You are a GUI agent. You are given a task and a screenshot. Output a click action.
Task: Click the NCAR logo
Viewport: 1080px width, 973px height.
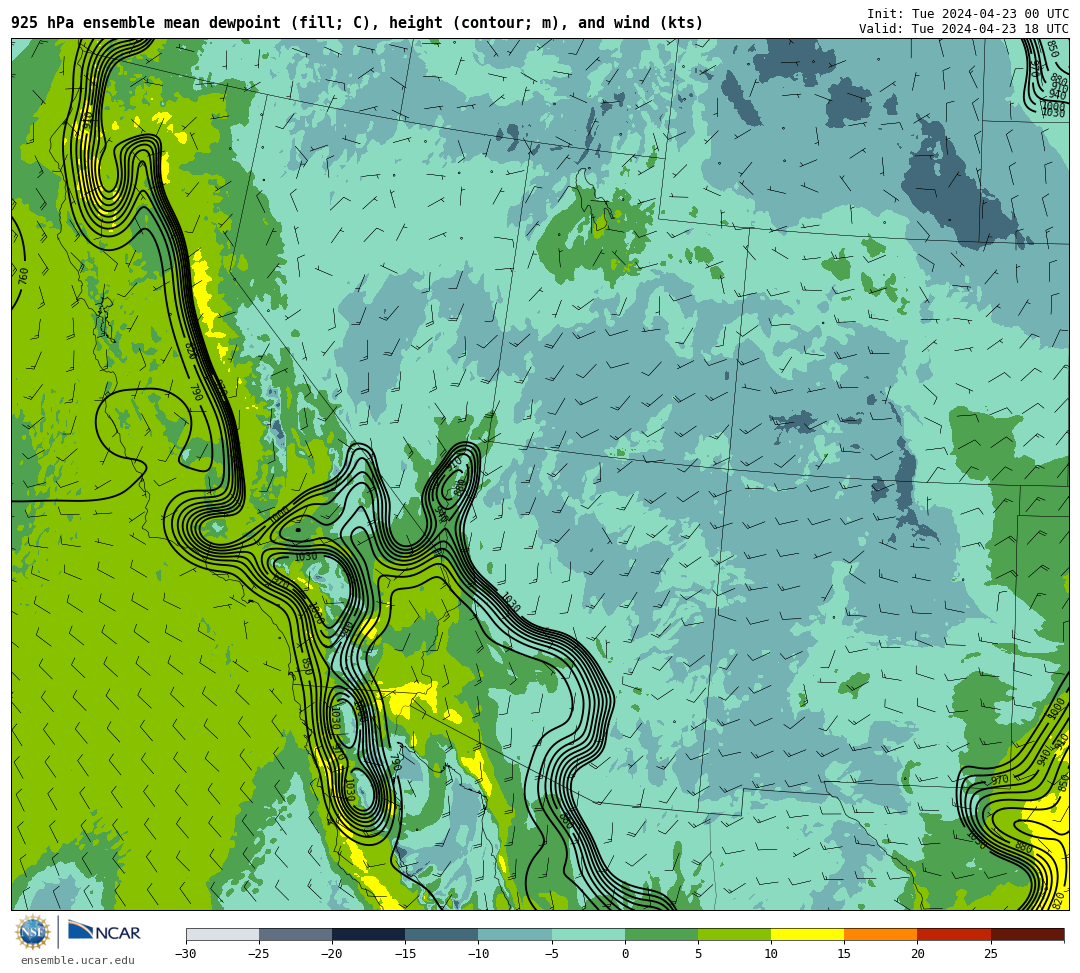(x=104, y=932)
